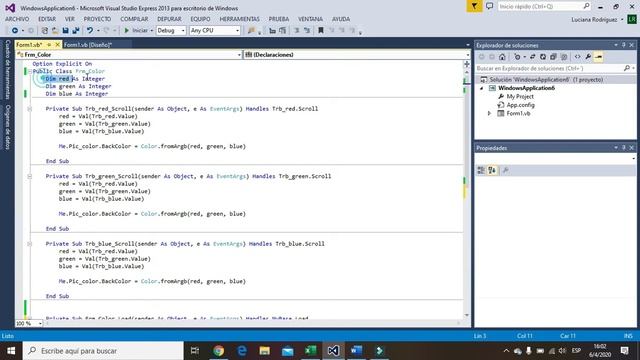Click the Save All toolbar icon
The height and width of the screenshot is (360, 640).
pos(76,31)
